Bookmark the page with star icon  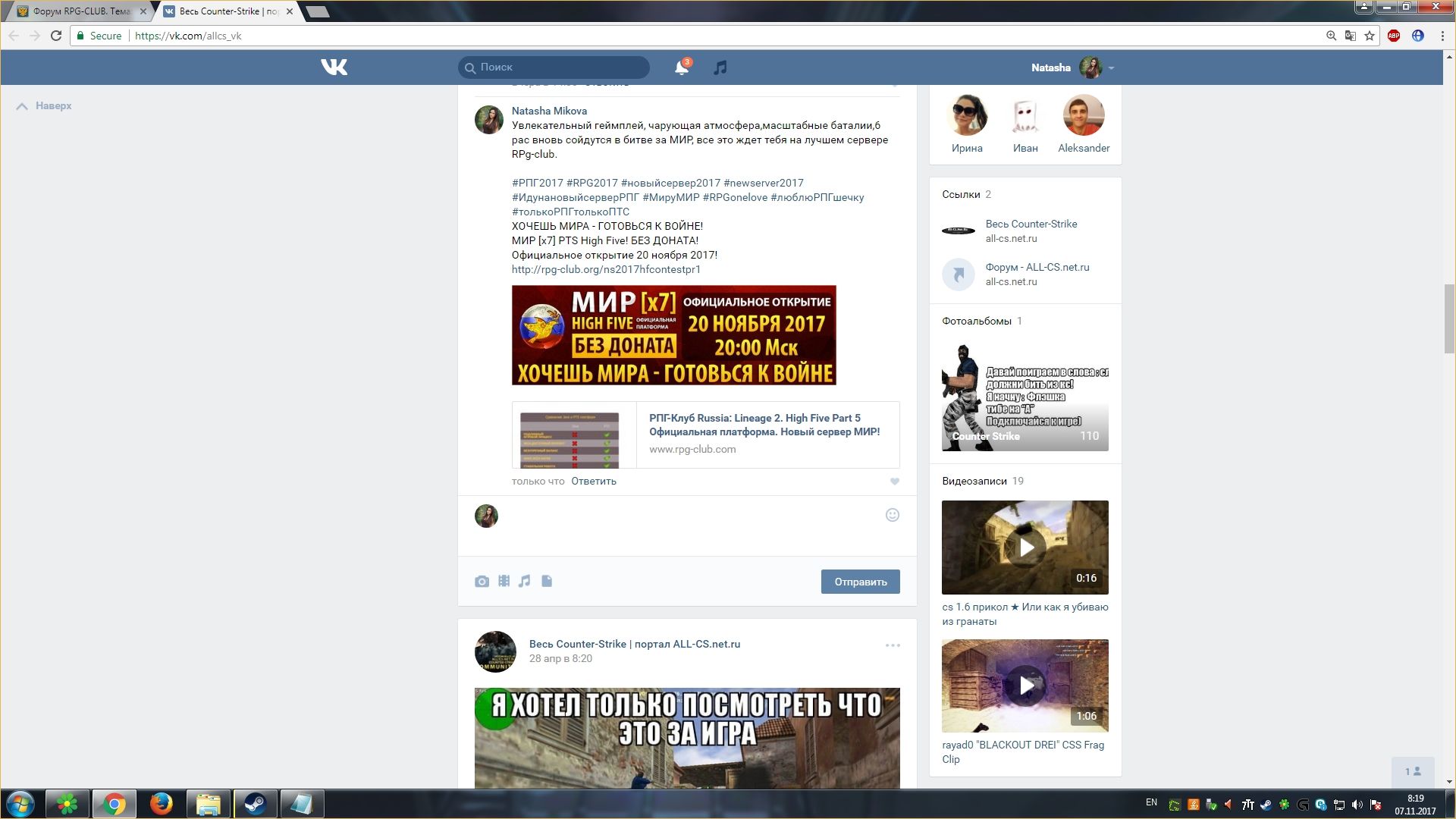1370,36
